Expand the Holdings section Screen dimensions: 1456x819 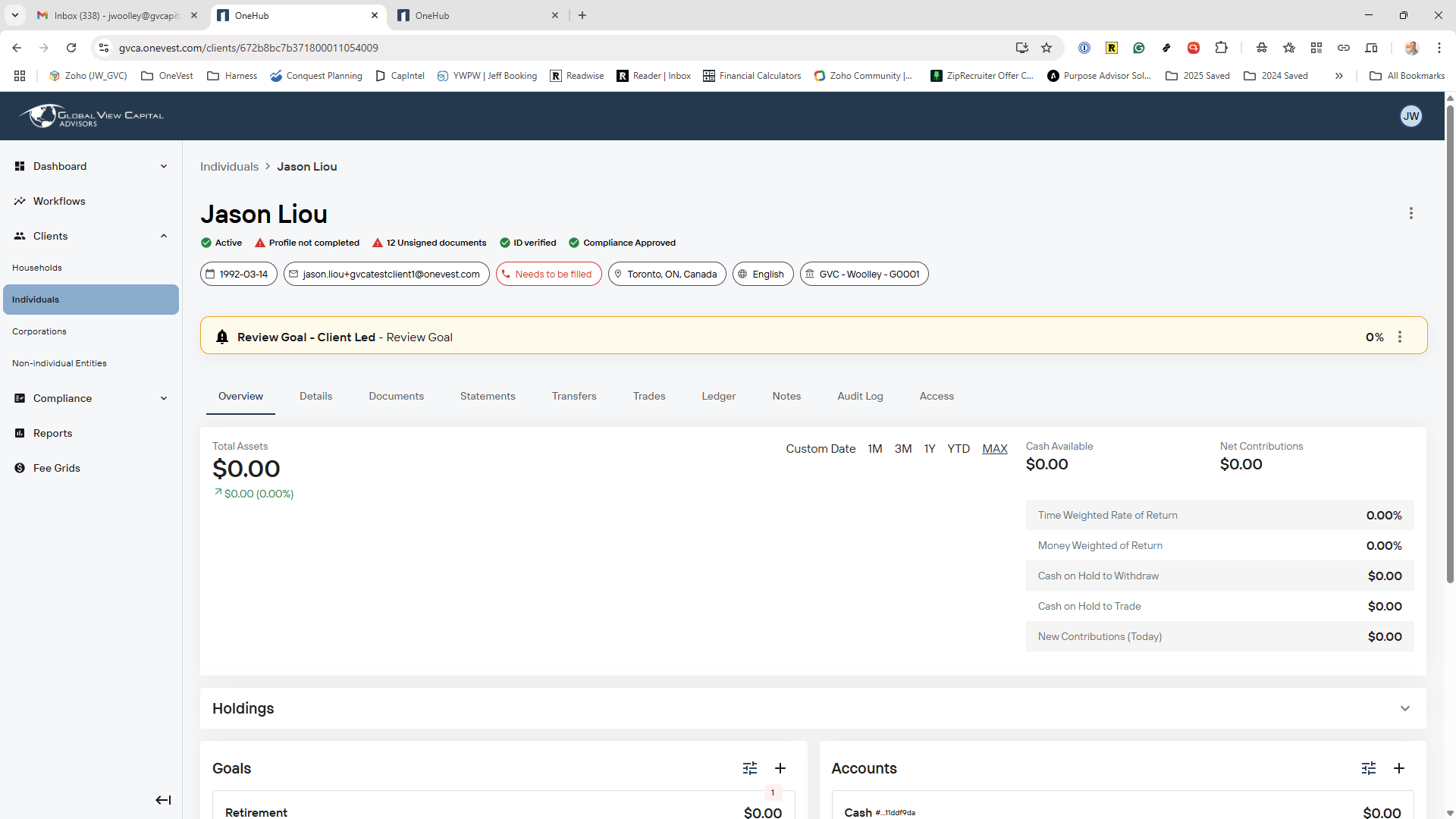point(1405,708)
